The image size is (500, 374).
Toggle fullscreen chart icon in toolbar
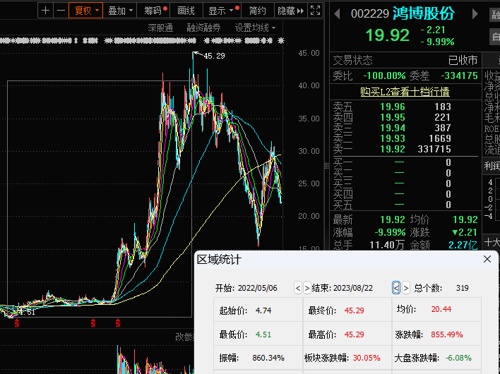click(x=315, y=11)
